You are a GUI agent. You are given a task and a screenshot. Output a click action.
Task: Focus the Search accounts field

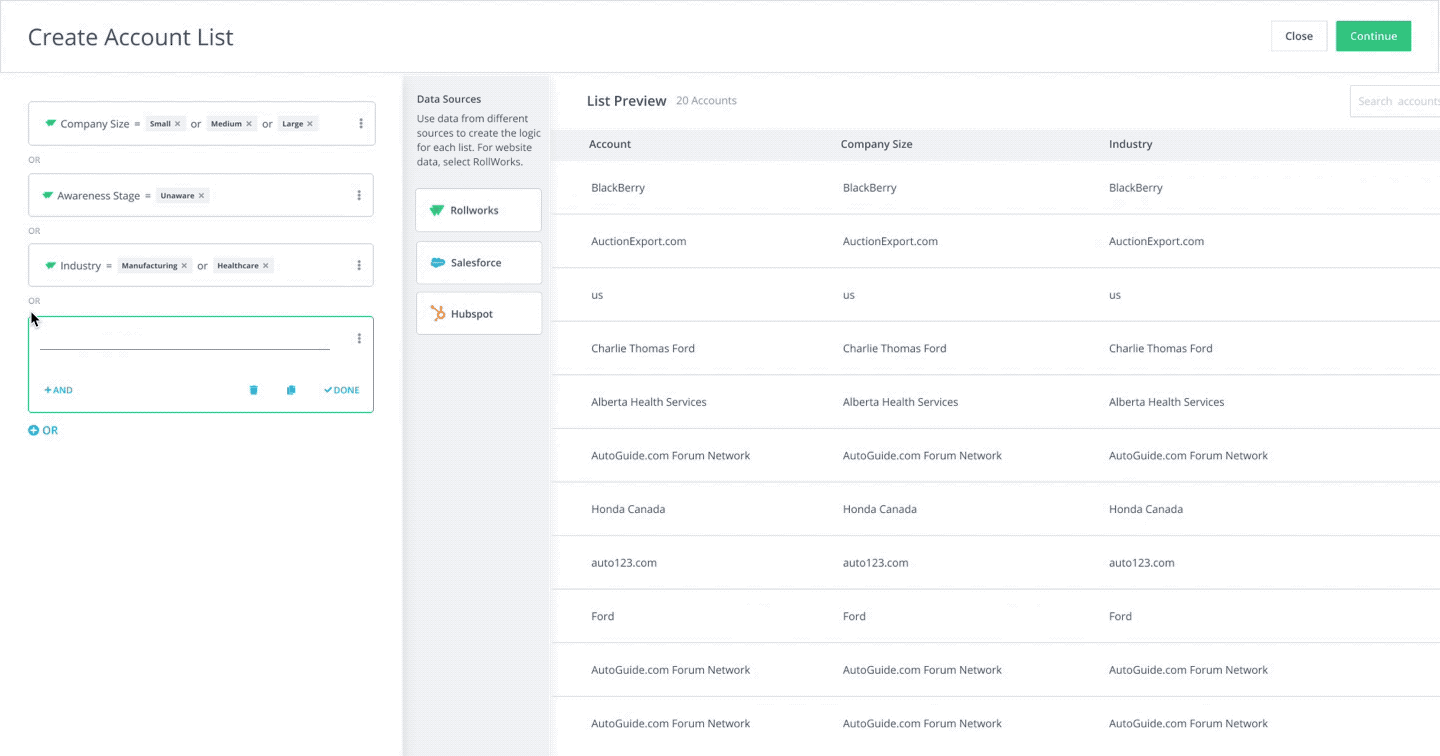1395,101
